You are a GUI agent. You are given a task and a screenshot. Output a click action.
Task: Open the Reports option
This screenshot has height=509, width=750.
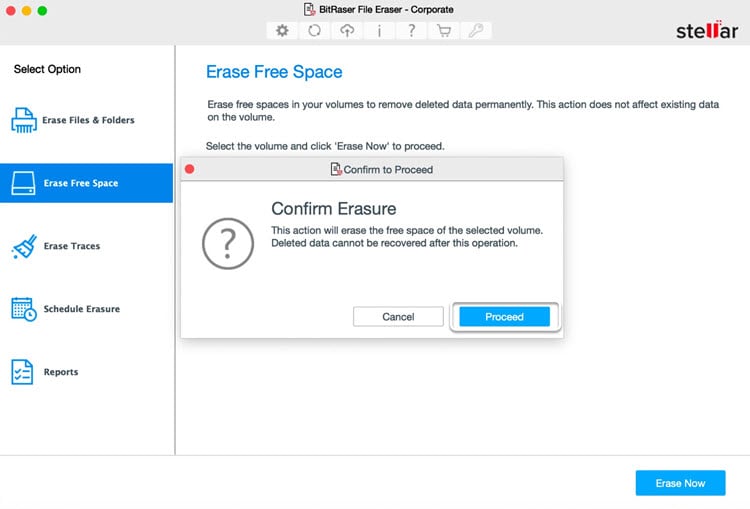pos(61,372)
